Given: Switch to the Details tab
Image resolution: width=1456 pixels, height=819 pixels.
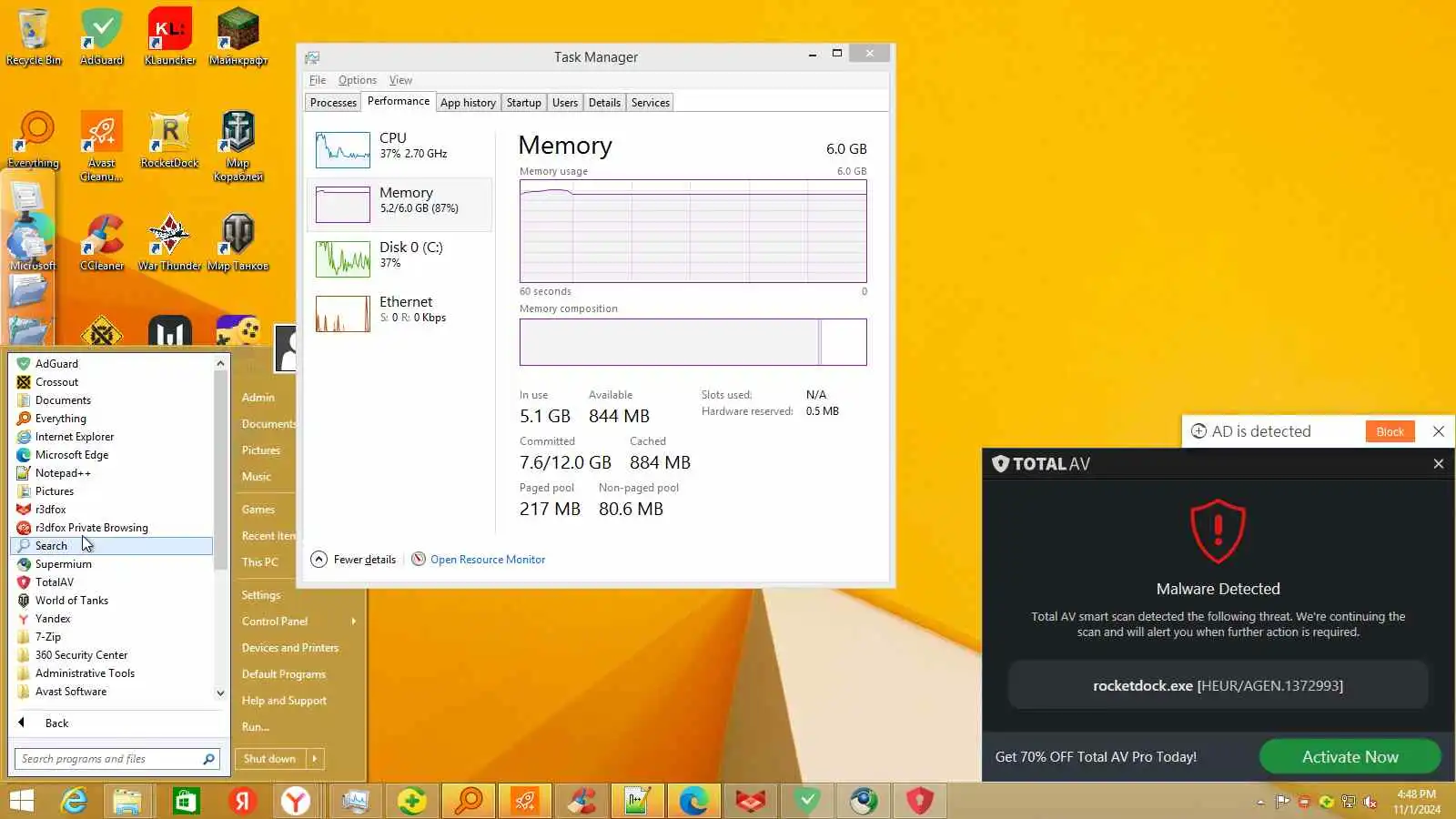Looking at the screenshot, I should point(604,103).
